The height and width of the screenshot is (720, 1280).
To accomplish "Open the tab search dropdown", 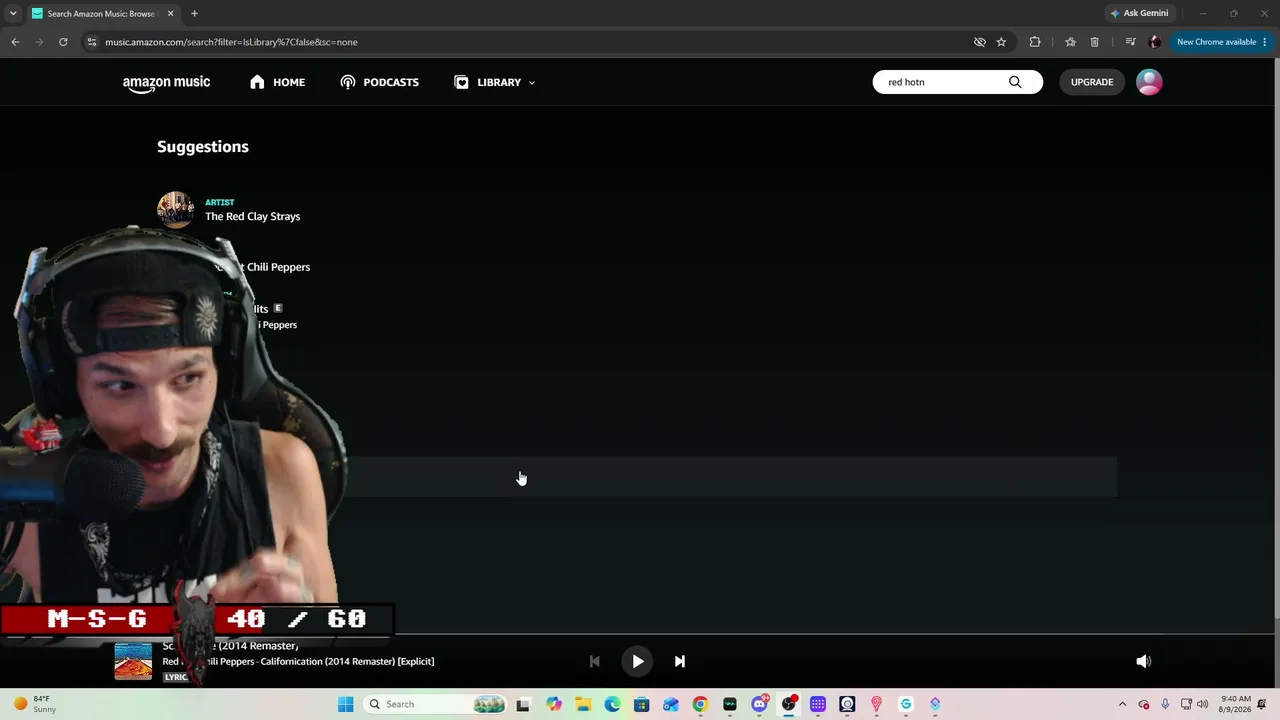I will [13, 13].
